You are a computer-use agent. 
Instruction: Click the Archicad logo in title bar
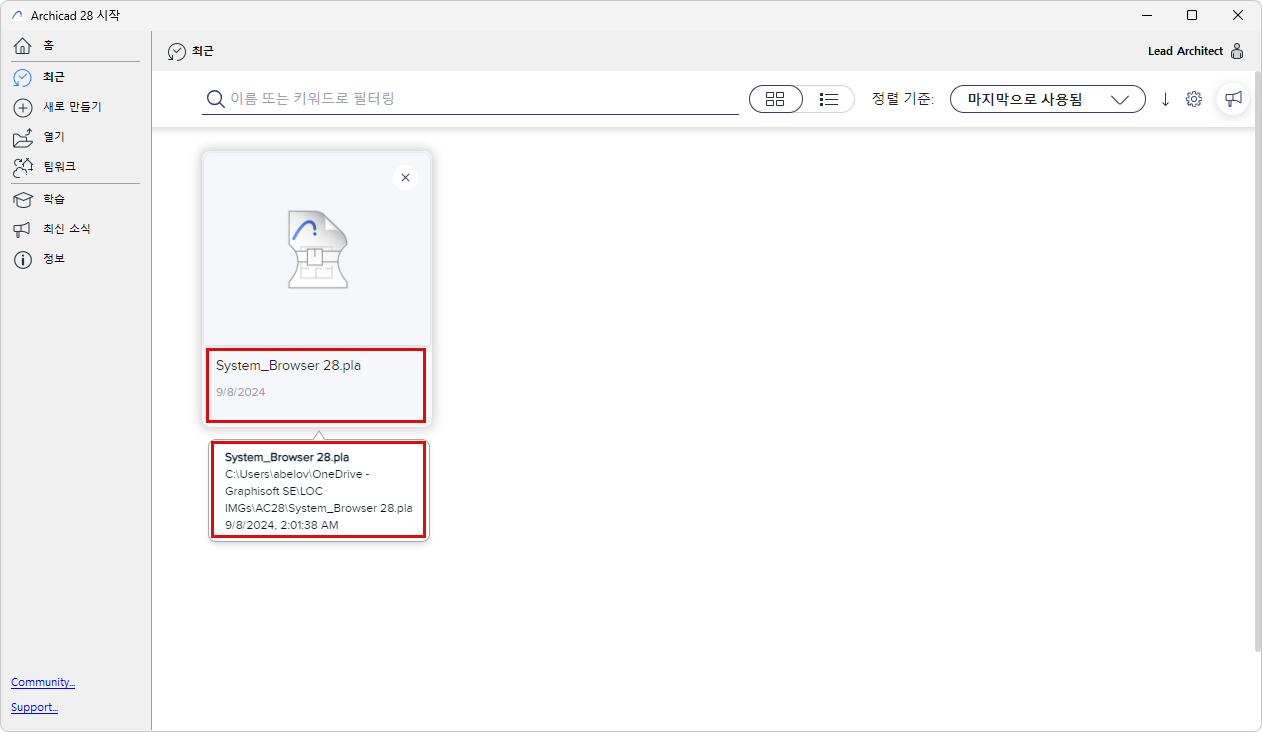(16, 15)
